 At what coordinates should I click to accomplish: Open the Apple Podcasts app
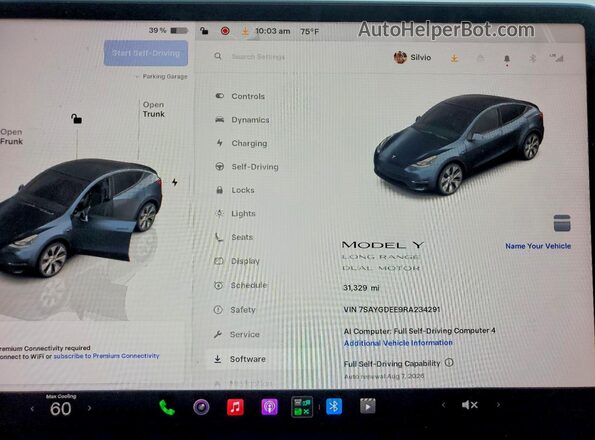(269, 407)
